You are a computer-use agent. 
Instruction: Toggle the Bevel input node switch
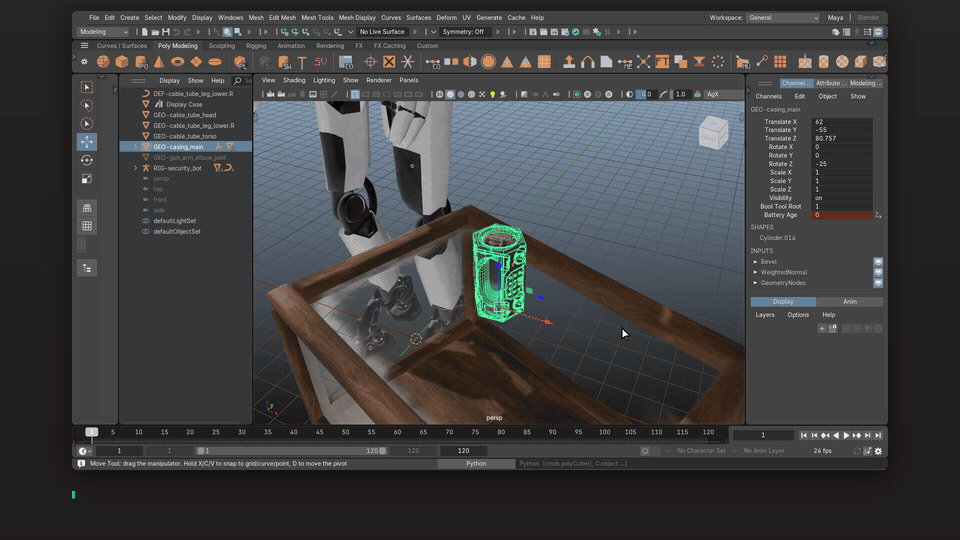coord(878,262)
